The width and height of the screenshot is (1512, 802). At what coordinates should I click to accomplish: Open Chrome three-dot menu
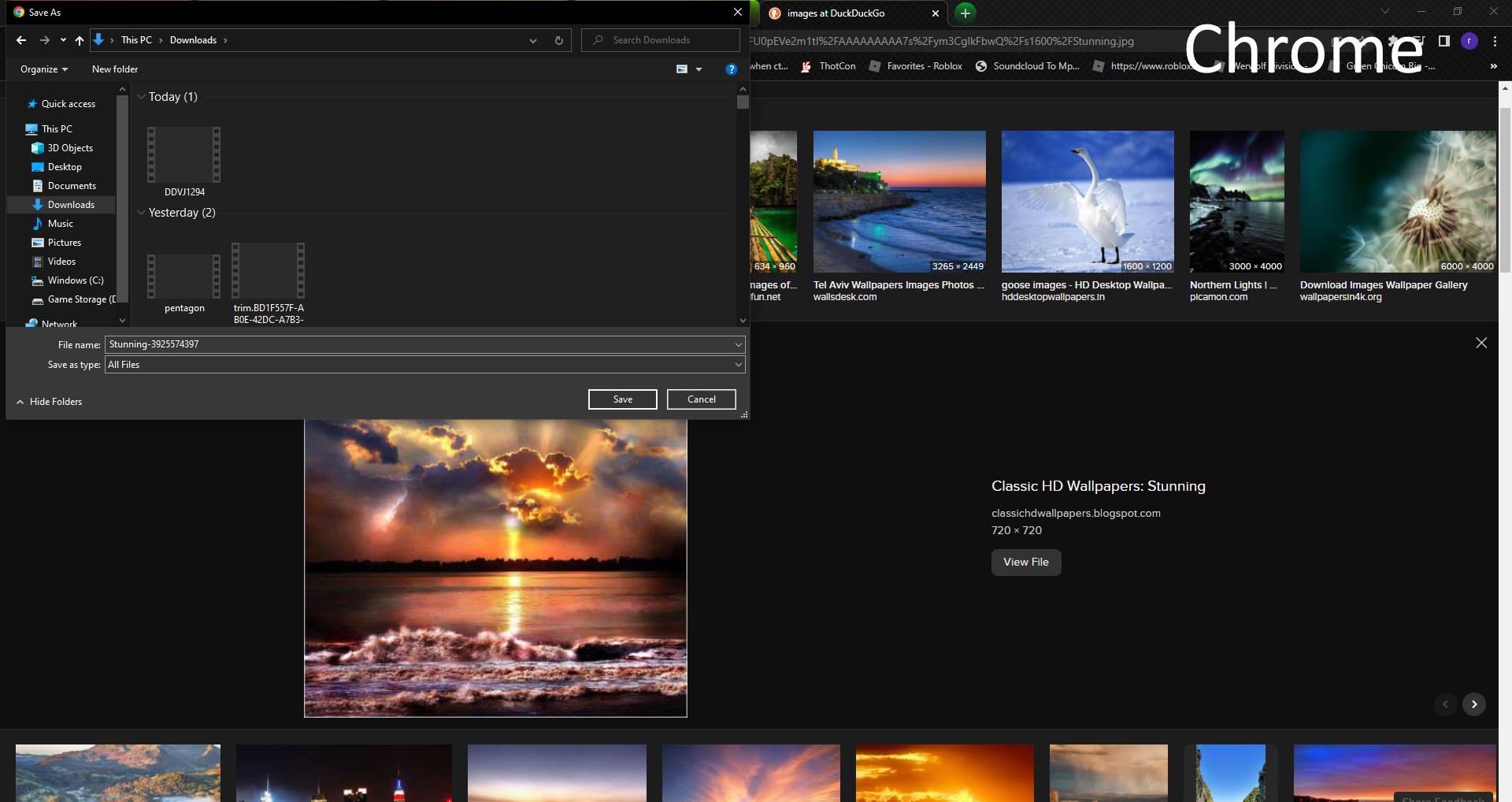point(1495,41)
